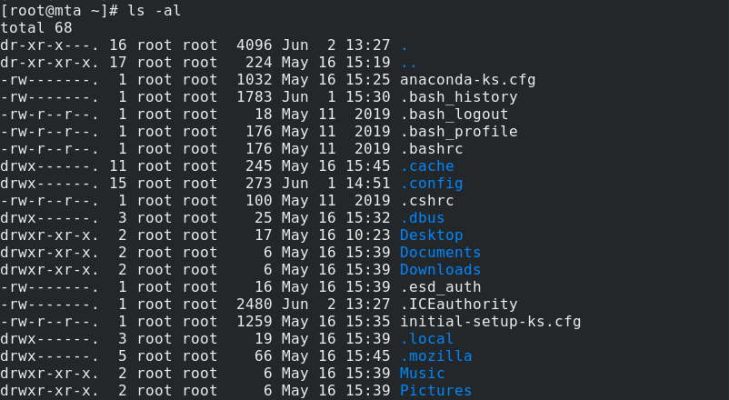Click the anaconda-ks.cfg filename
This screenshot has width=729, height=400.
pos(468,80)
